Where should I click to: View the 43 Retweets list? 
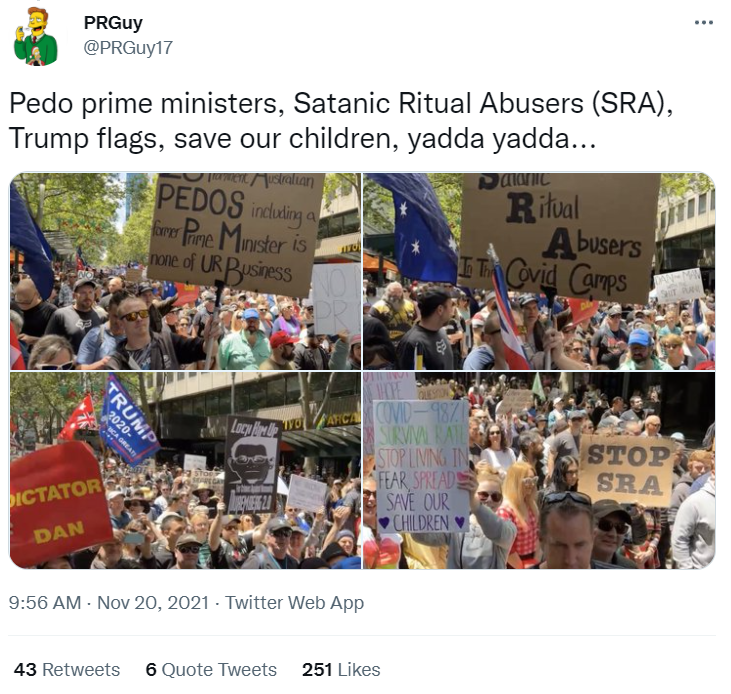(x=67, y=669)
